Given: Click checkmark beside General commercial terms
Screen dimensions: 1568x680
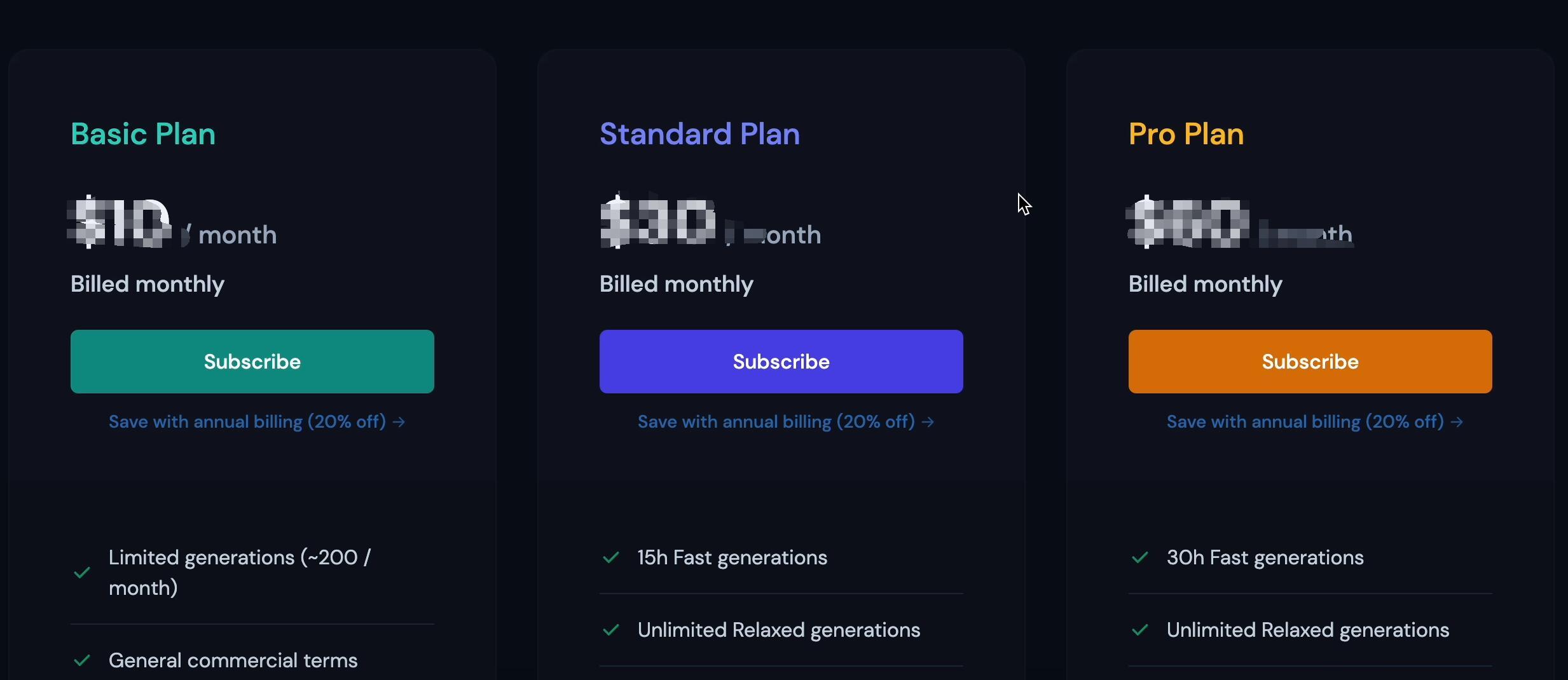Looking at the screenshot, I should pyautogui.click(x=82, y=660).
